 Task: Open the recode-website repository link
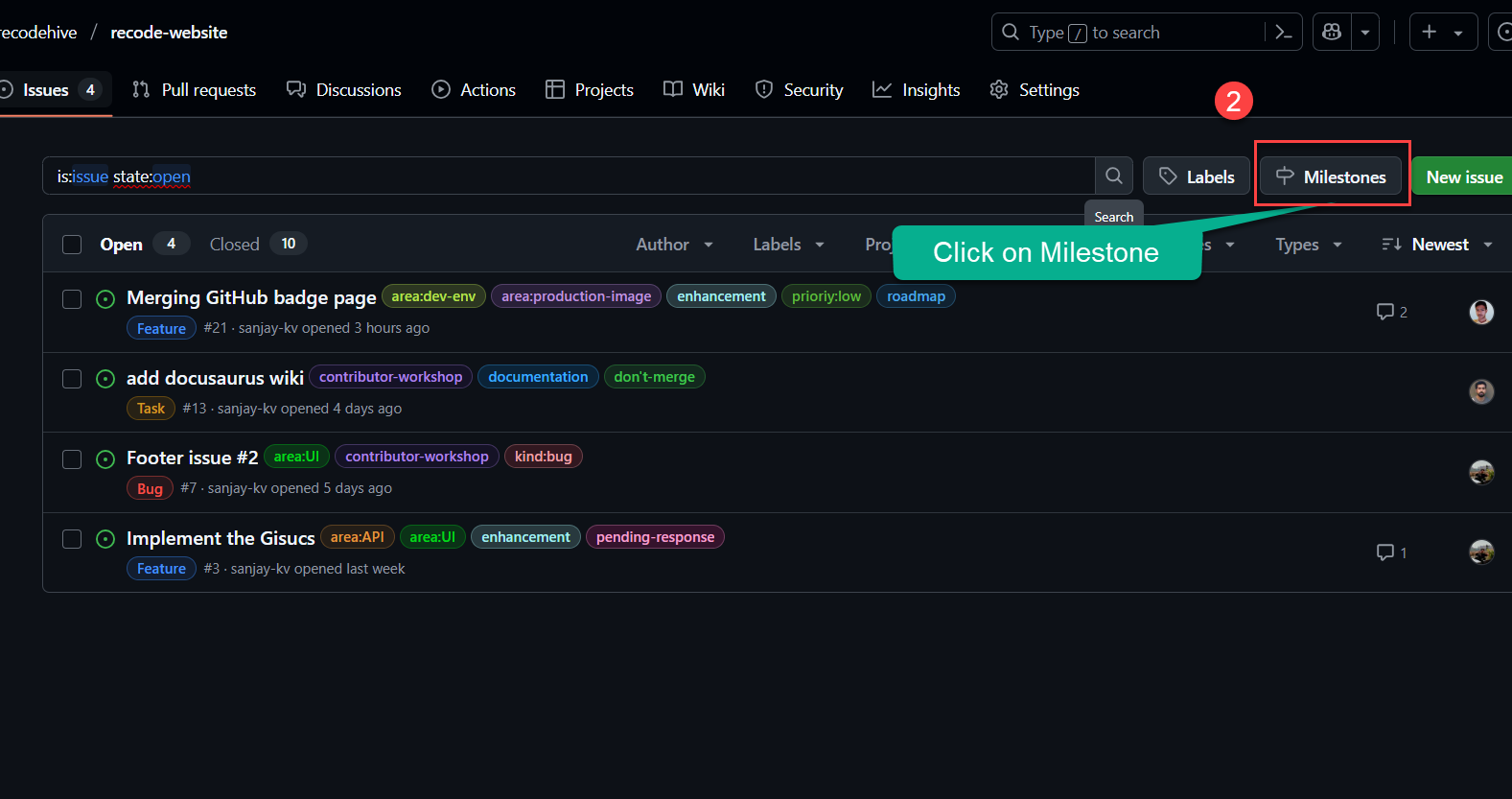point(169,33)
